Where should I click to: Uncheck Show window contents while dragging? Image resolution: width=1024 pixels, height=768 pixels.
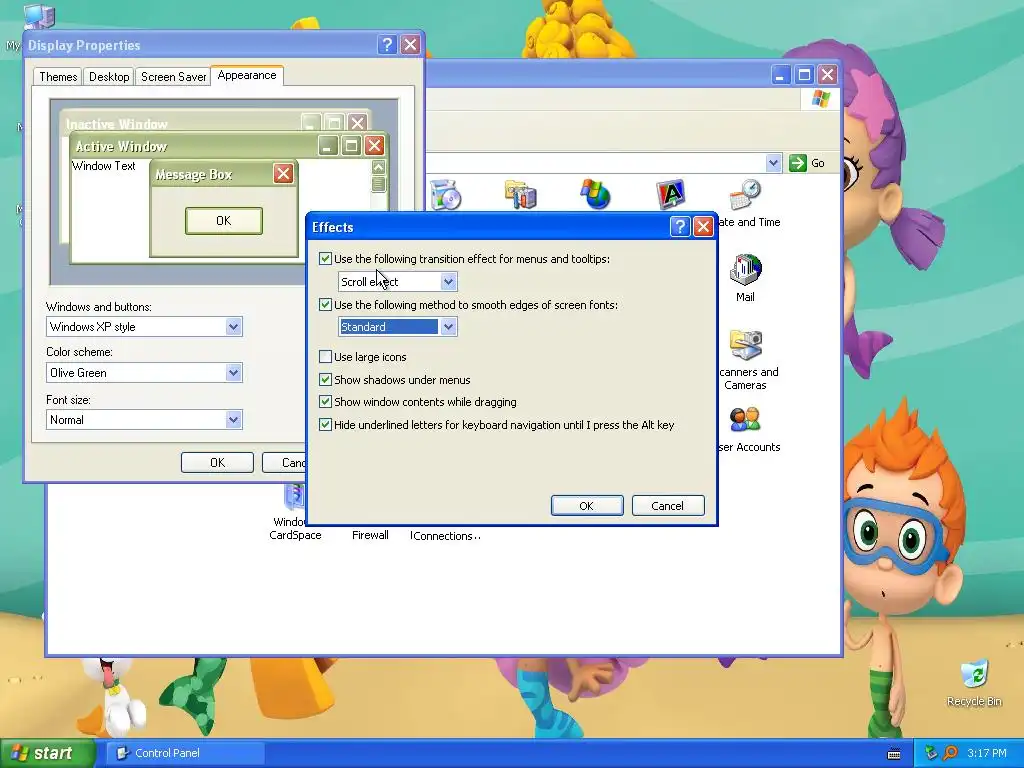[x=325, y=402]
